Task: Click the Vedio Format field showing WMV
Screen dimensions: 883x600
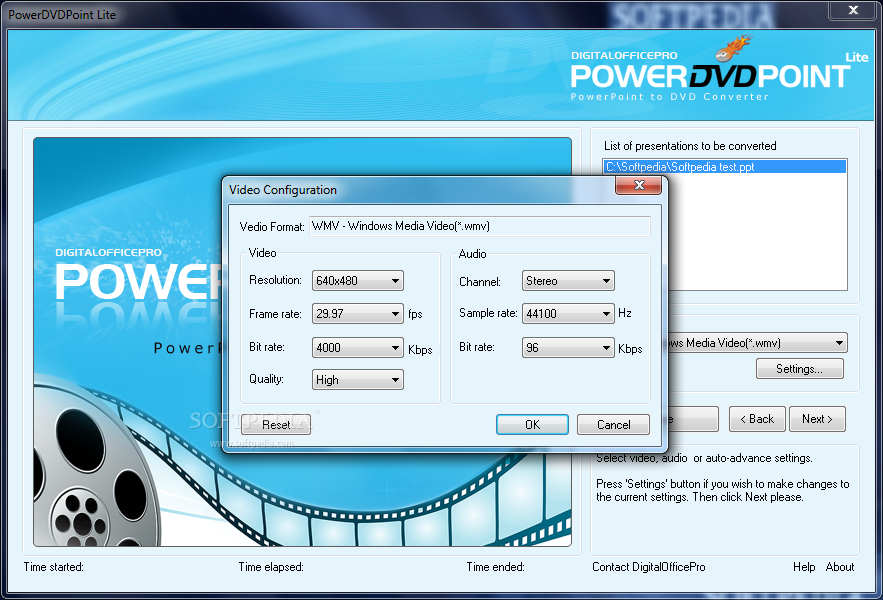Action: (x=480, y=226)
